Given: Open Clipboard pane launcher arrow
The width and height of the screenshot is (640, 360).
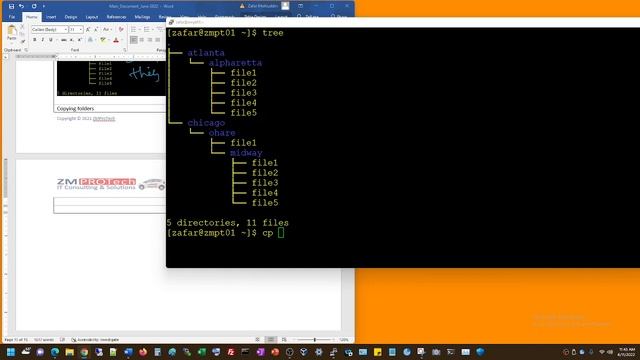Looking at the screenshot, I should [26, 50].
